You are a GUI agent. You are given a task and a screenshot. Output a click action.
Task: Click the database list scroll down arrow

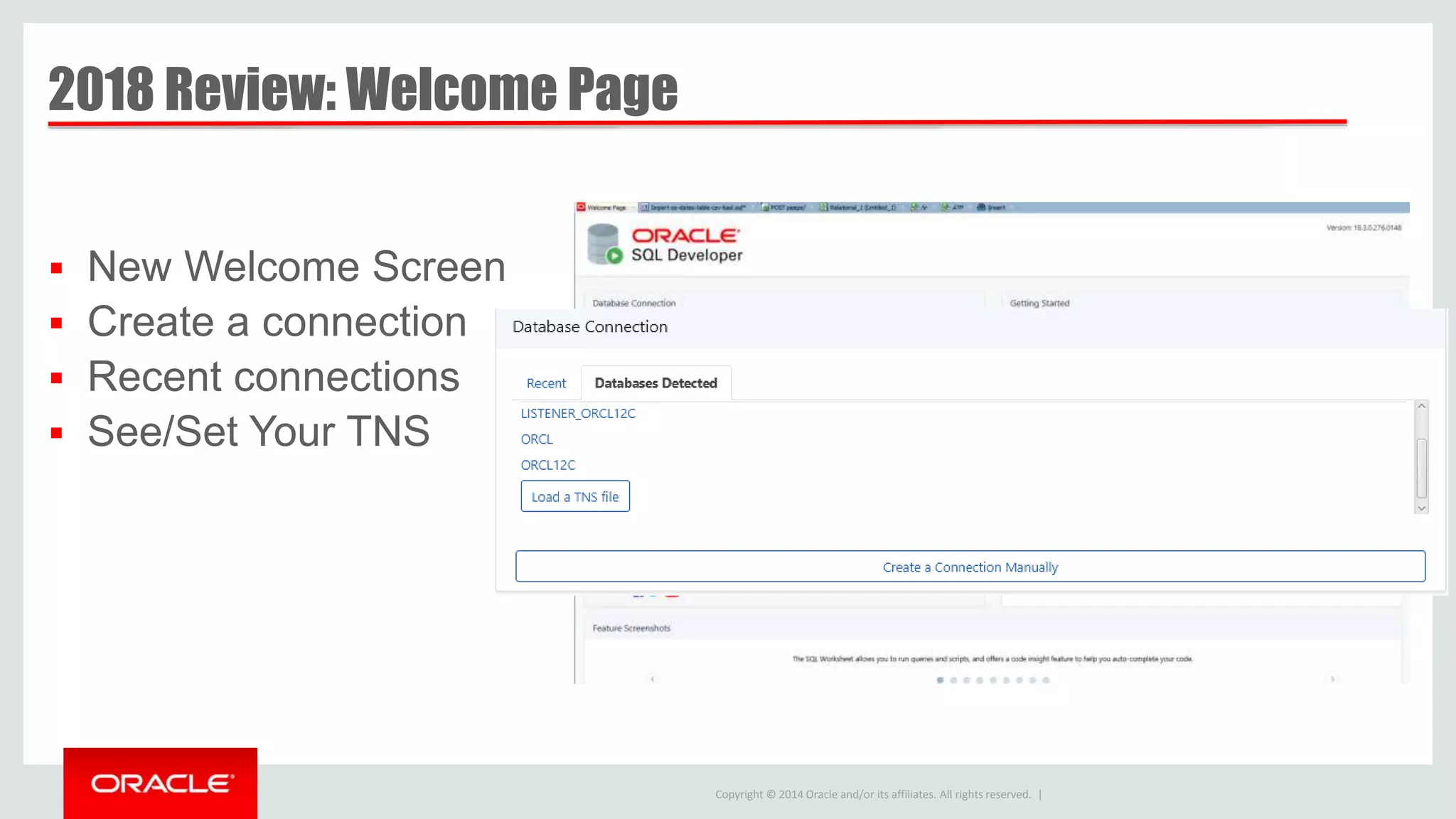1421,508
